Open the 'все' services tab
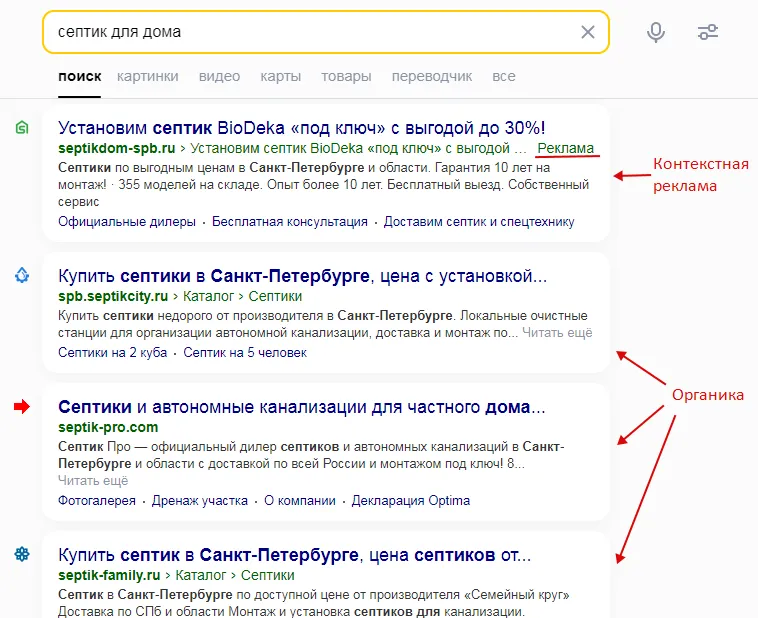The image size is (758, 618). (x=504, y=76)
